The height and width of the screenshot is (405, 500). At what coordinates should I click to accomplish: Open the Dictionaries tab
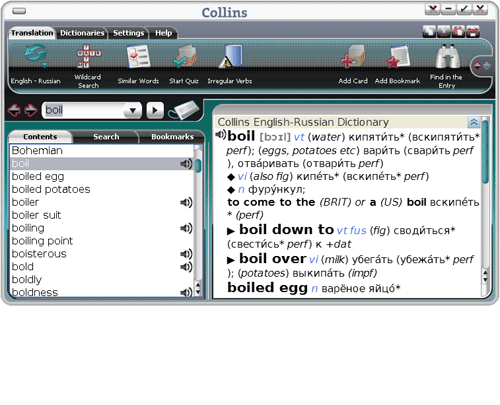pyautogui.click(x=82, y=33)
